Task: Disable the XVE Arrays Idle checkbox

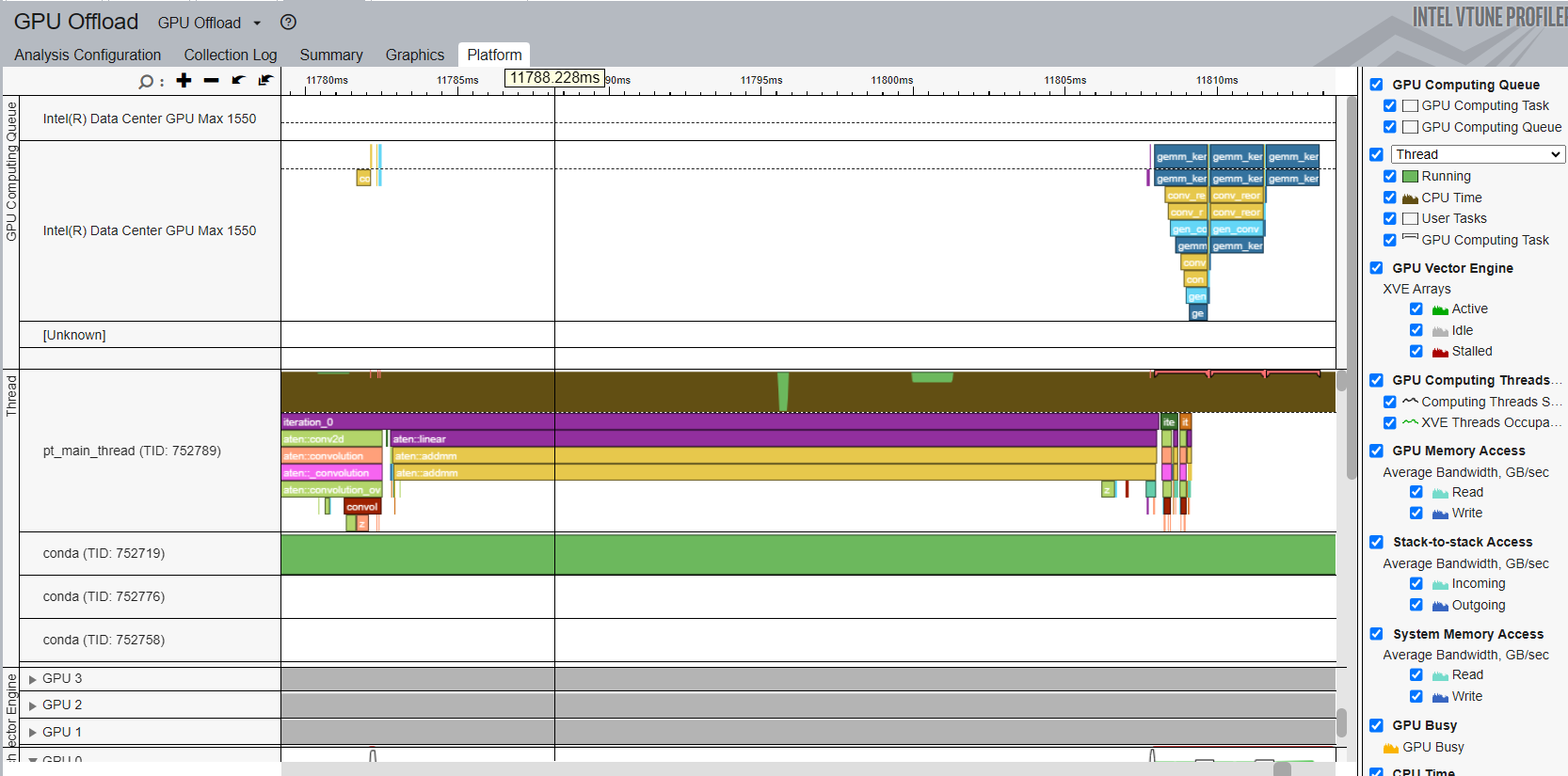Action: tap(1416, 330)
